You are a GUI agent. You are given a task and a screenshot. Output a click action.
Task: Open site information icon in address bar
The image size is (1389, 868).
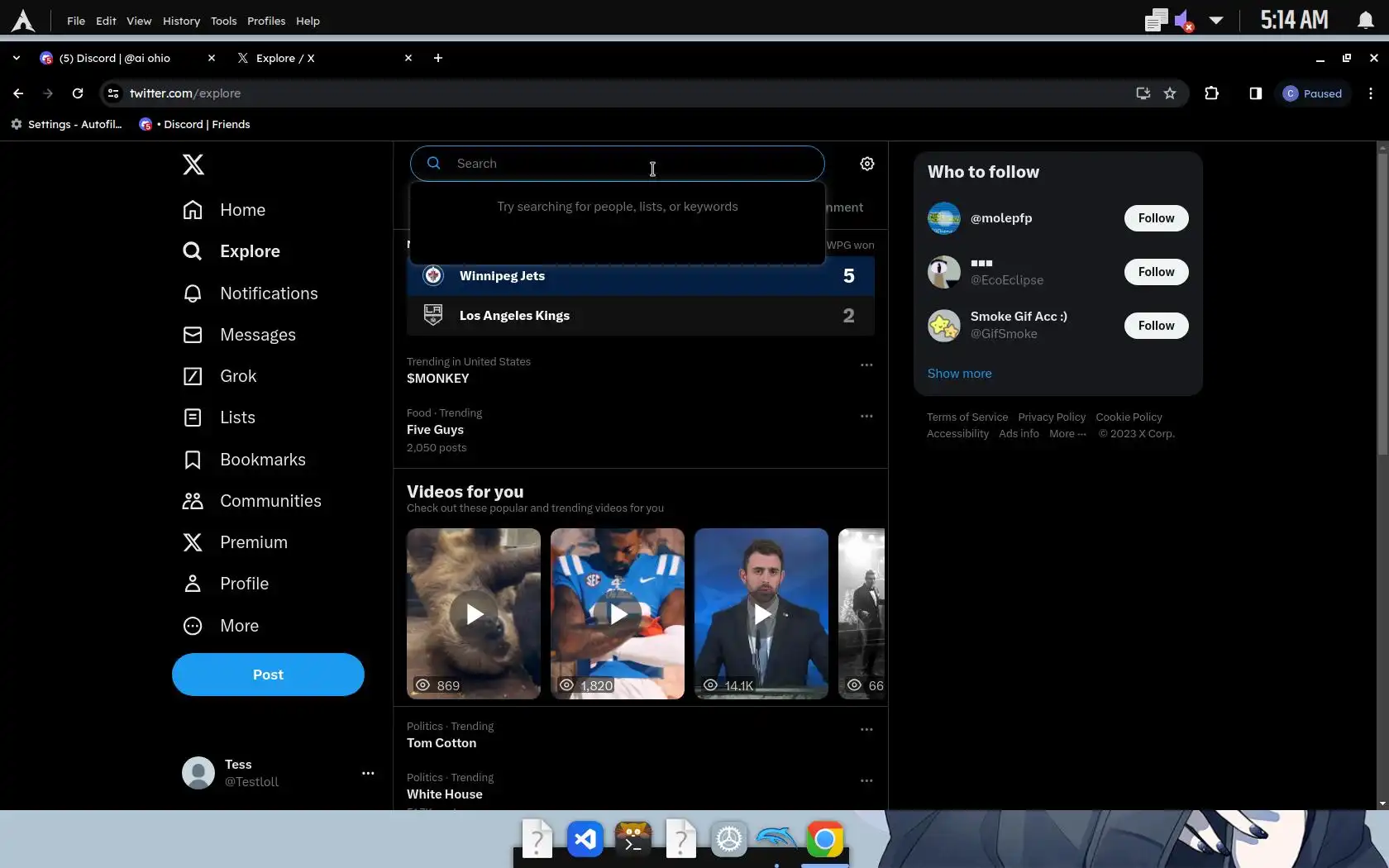113,93
